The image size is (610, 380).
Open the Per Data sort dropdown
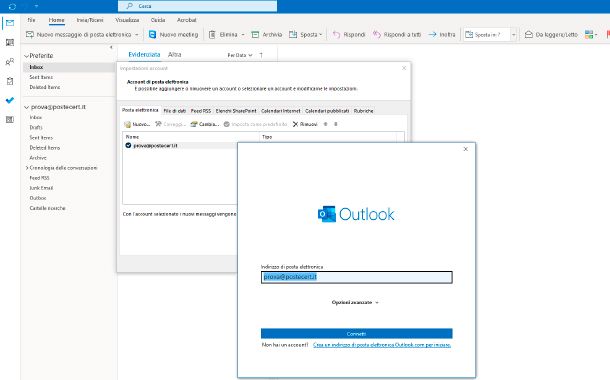tap(240, 55)
